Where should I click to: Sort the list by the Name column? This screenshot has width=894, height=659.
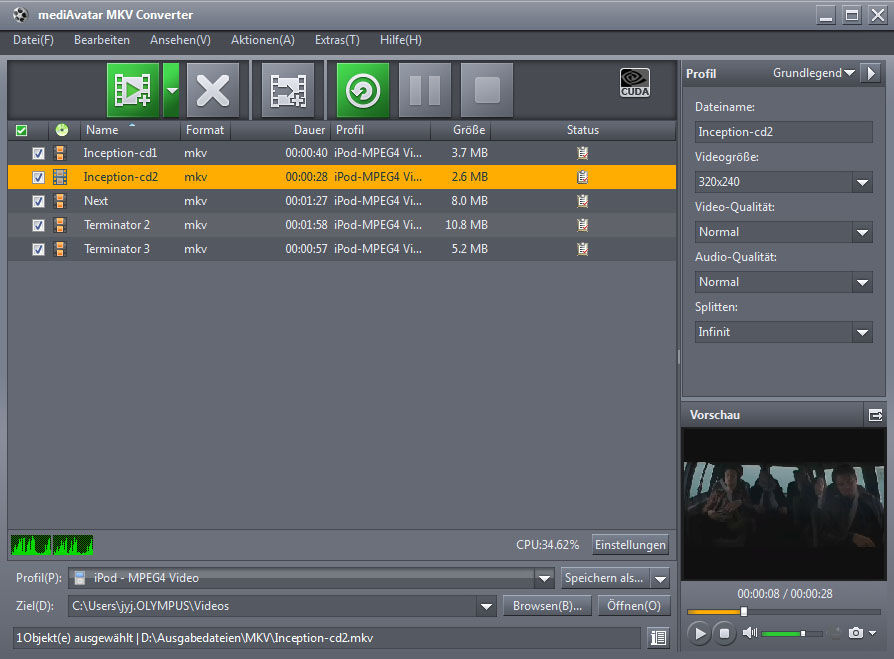[x=131, y=130]
